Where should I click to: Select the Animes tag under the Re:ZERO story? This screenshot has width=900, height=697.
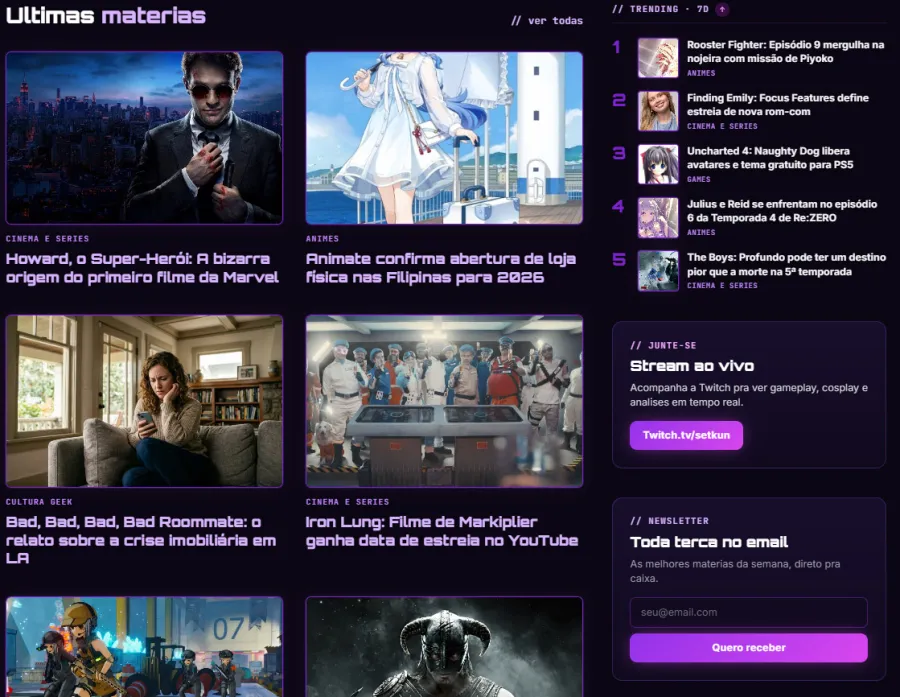coord(701,233)
